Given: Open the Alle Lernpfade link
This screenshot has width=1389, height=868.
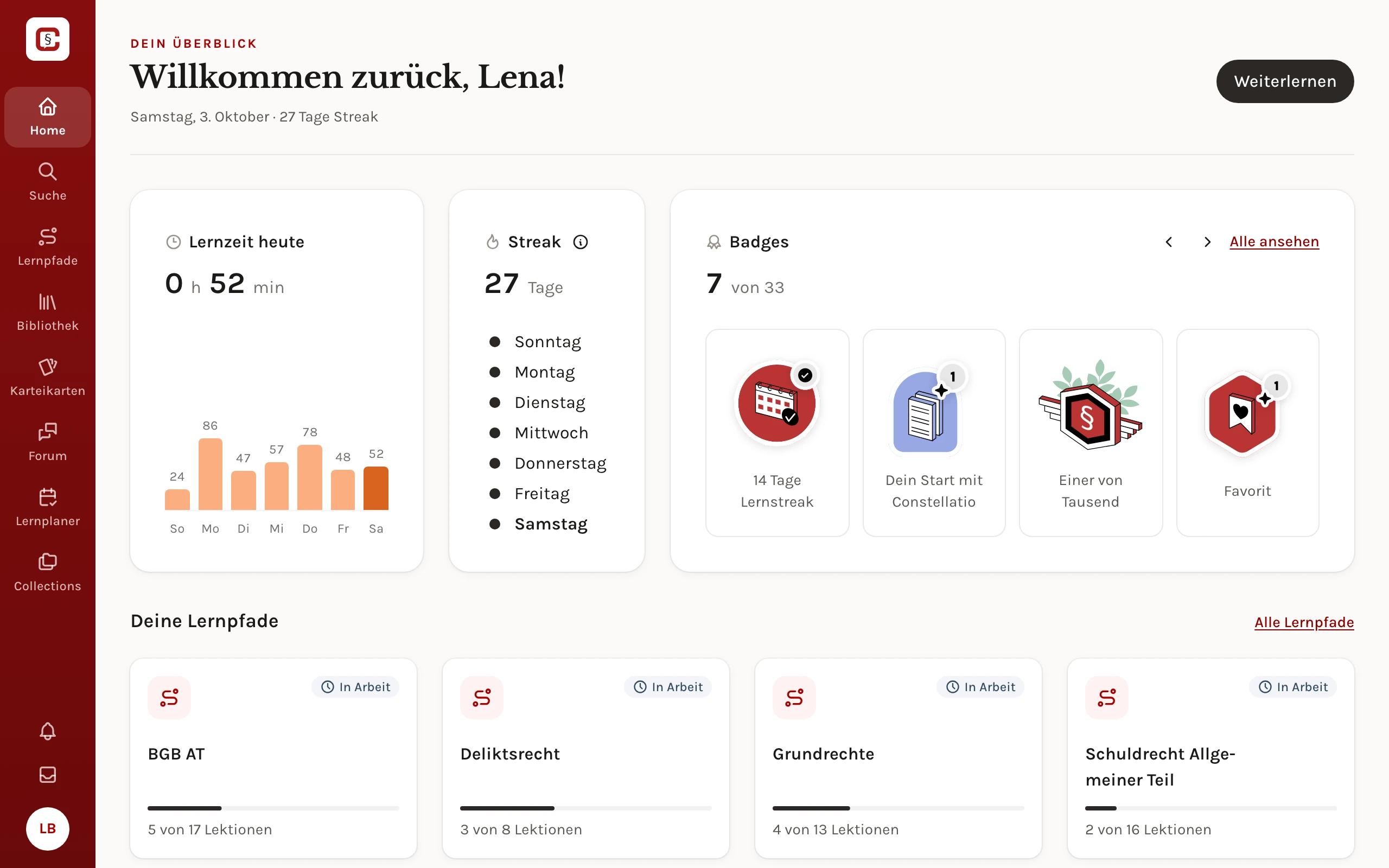Looking at the screenshot, I should 1304,622.
